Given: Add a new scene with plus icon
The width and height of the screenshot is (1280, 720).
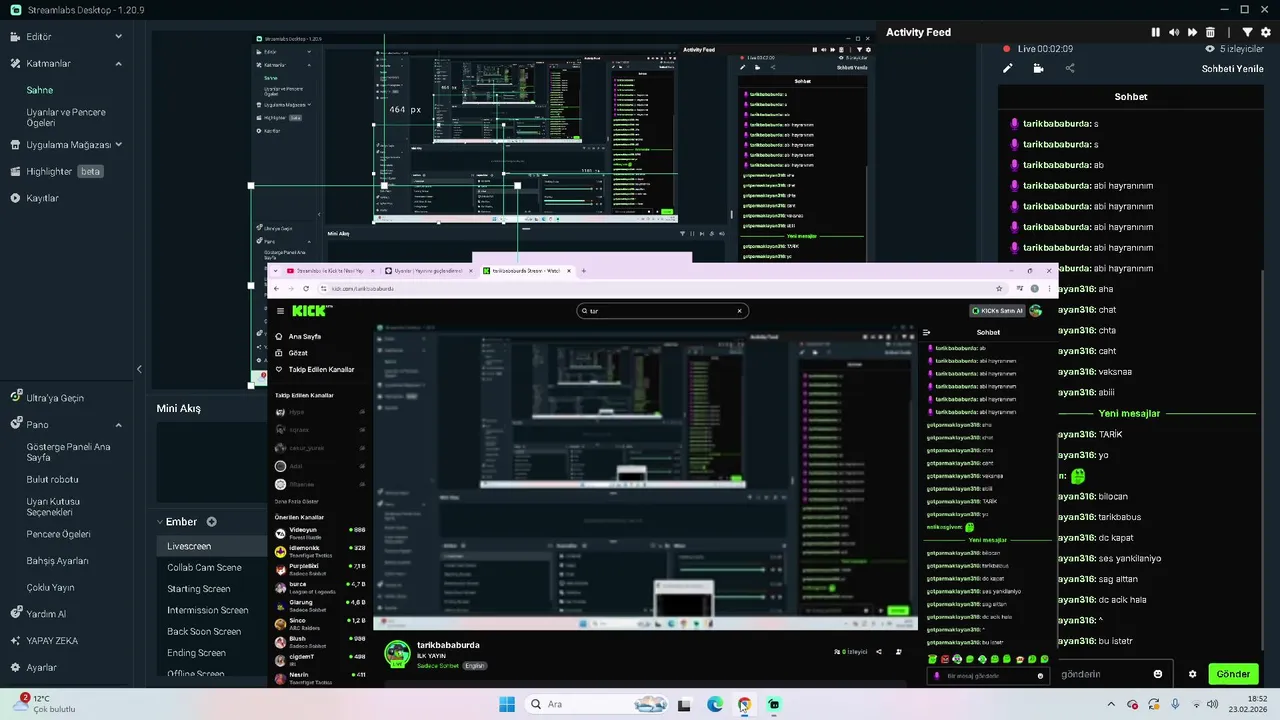Looking at the screenshot, I should 212,522.
